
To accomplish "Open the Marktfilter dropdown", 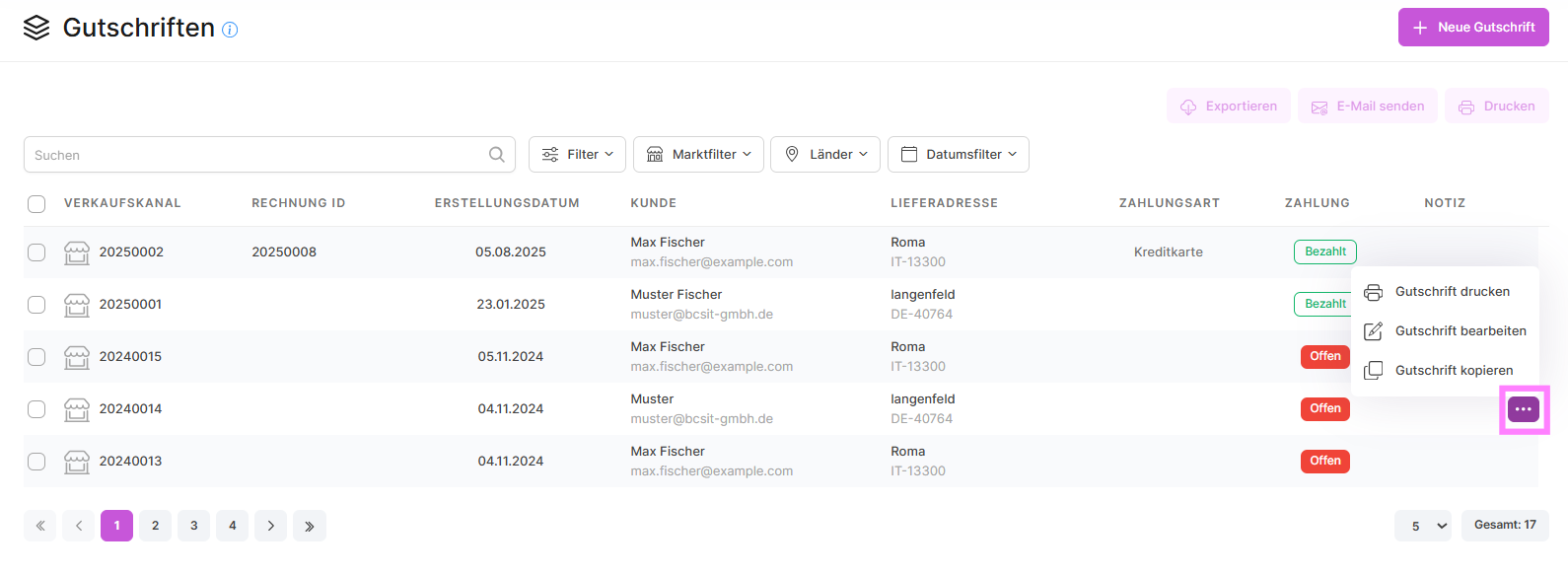I will (x=698, y=155).
